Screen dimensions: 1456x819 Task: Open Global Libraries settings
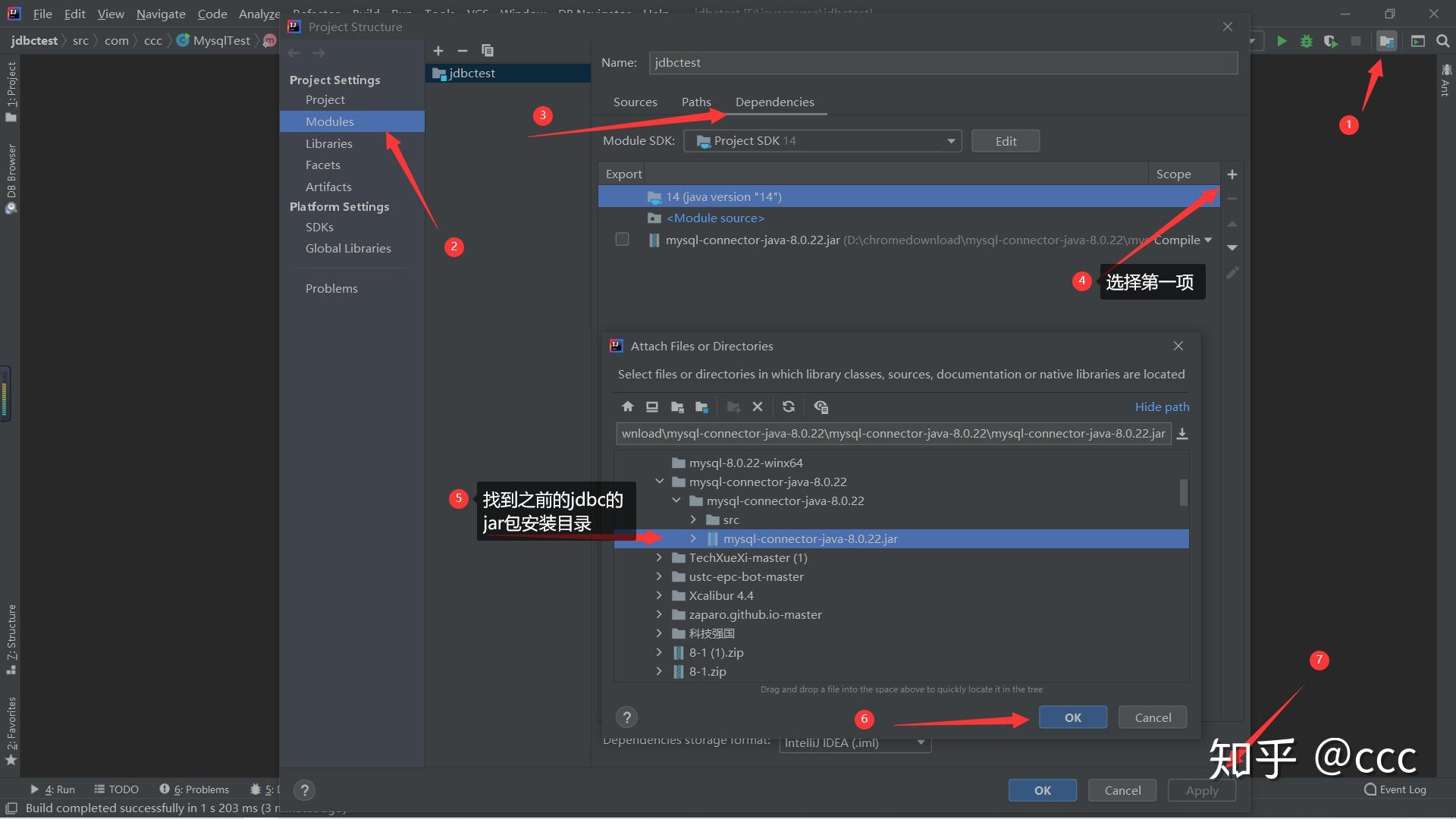coord(348,248)
